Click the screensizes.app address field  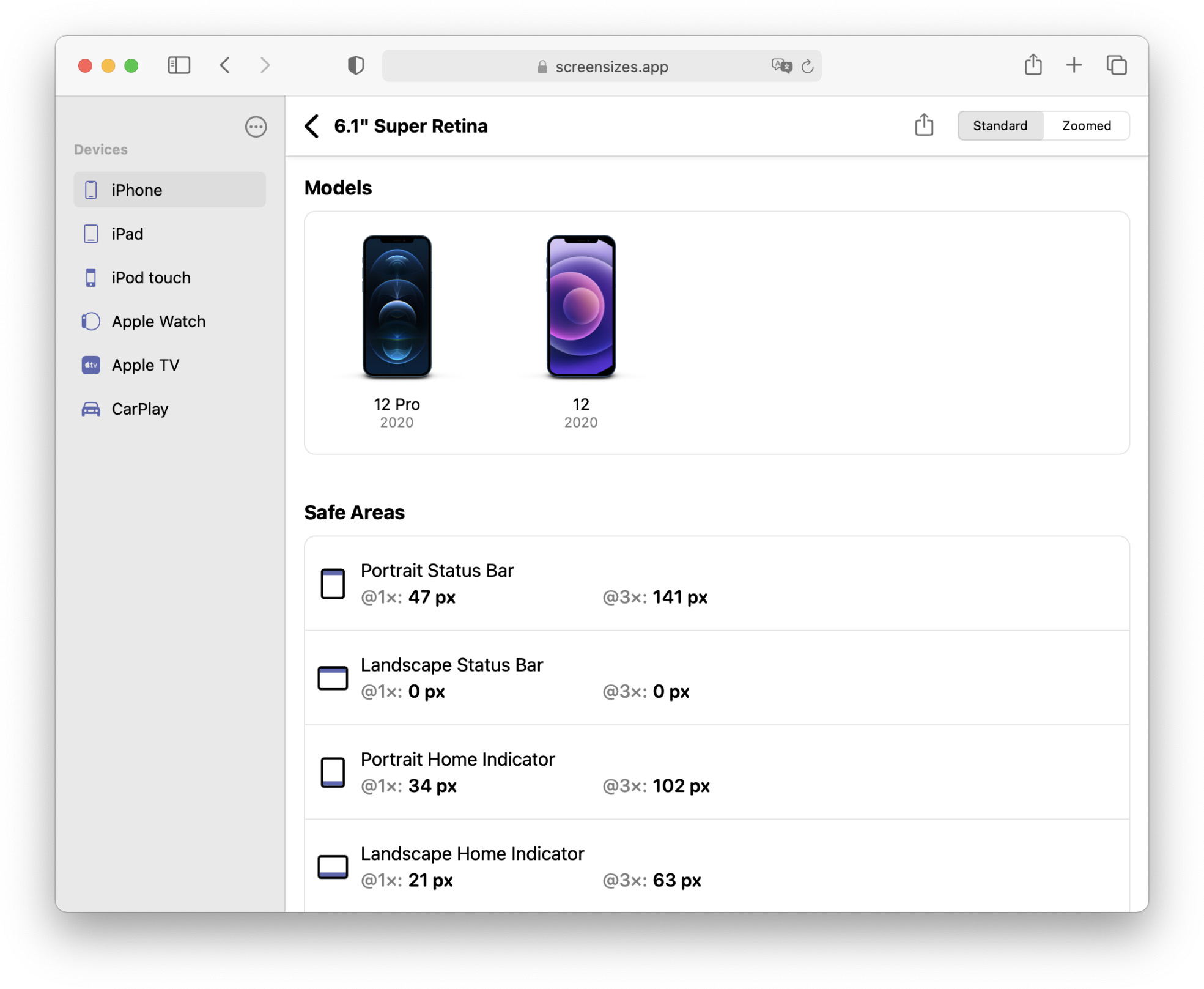602,66
